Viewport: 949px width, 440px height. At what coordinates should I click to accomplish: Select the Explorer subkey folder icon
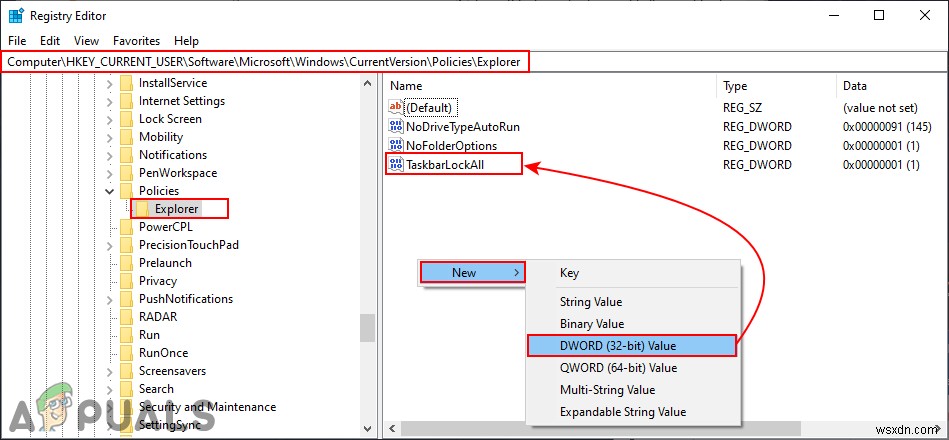pos(142,209)
